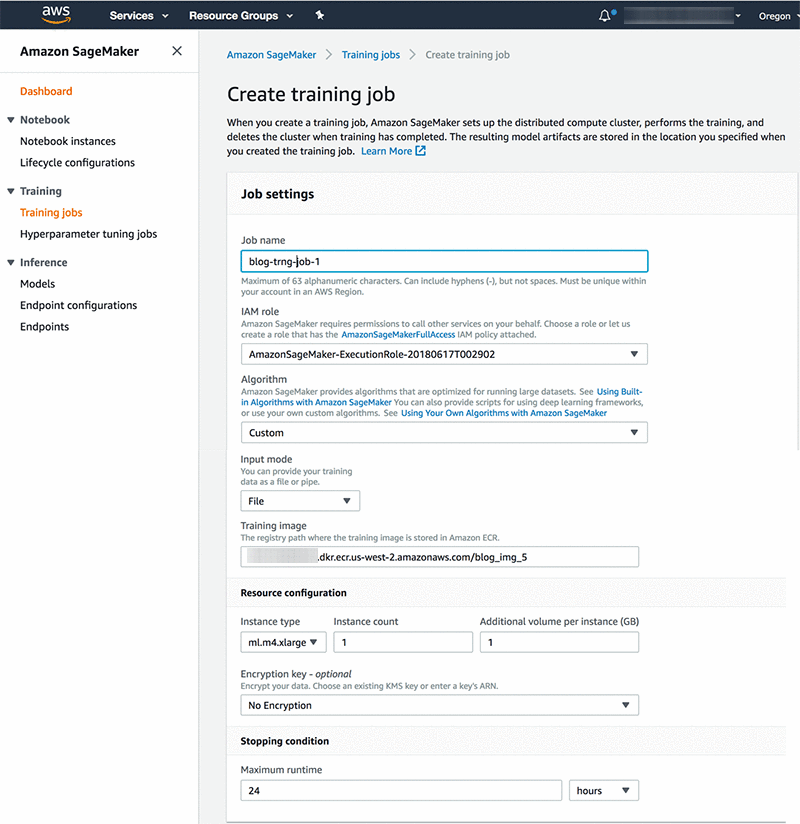Click the Learn More external link icon
Viewport: 800px width, 824px height.
click(420, 151)
